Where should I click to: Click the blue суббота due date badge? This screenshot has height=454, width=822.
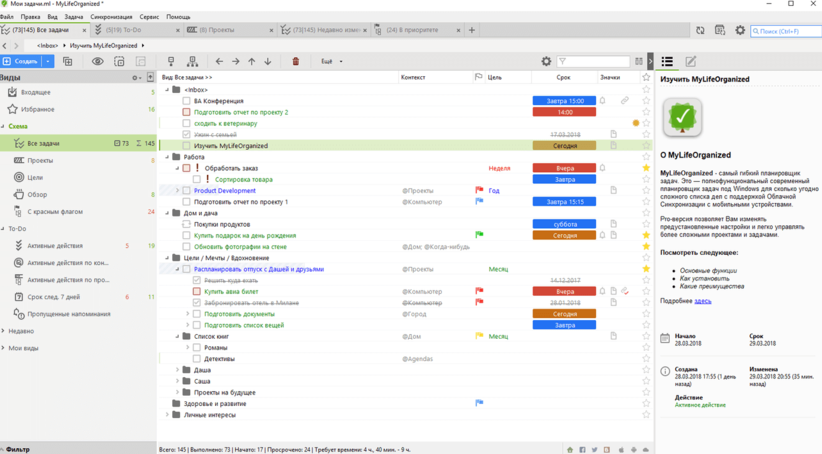click(564, 224)
